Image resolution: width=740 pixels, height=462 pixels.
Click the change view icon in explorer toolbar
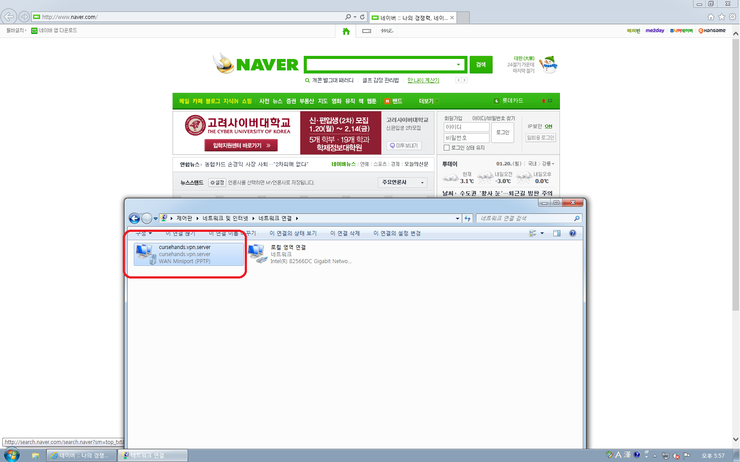[533, 233]
